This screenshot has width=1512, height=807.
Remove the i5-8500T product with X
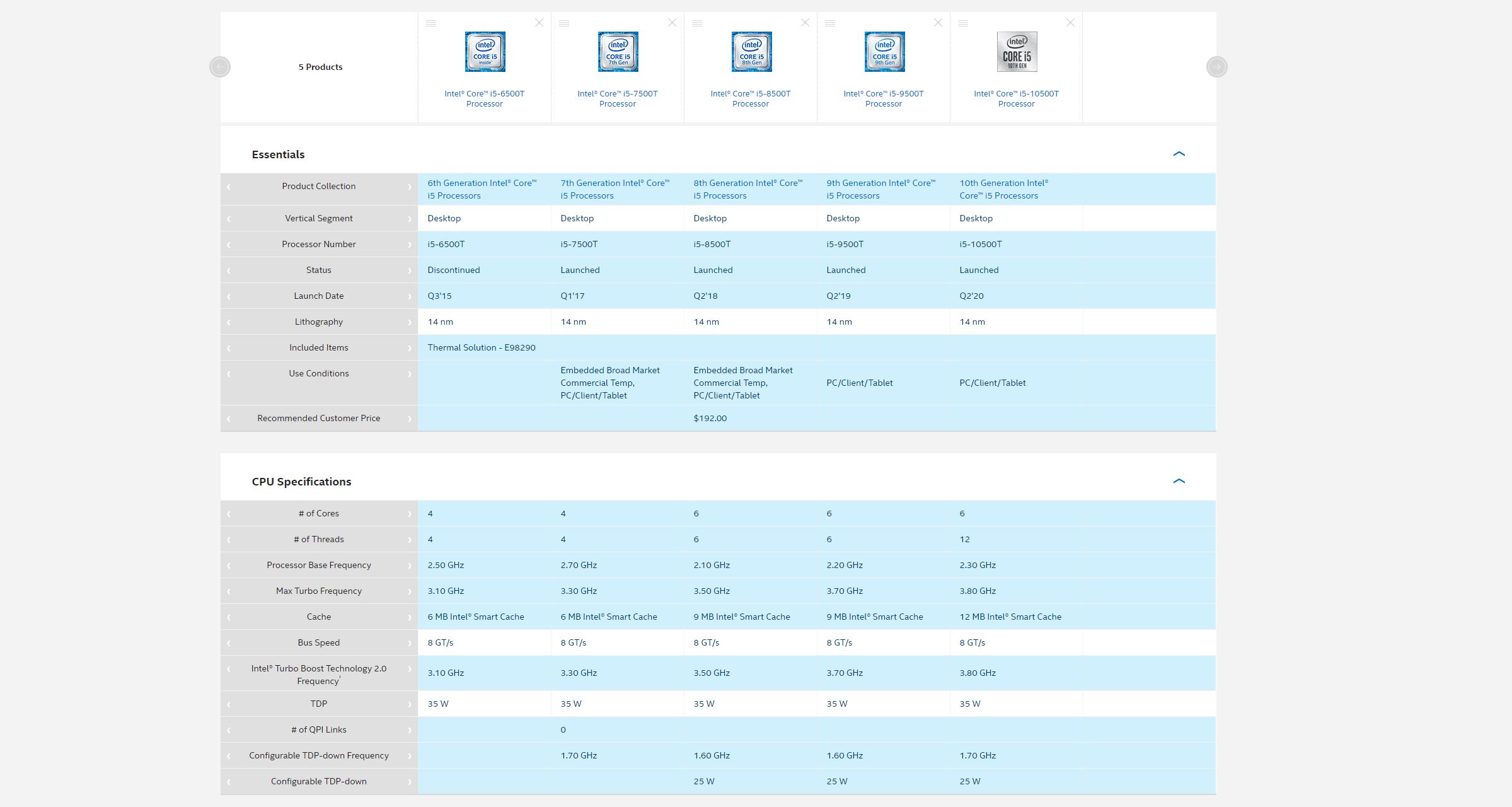tap(805, 23)
